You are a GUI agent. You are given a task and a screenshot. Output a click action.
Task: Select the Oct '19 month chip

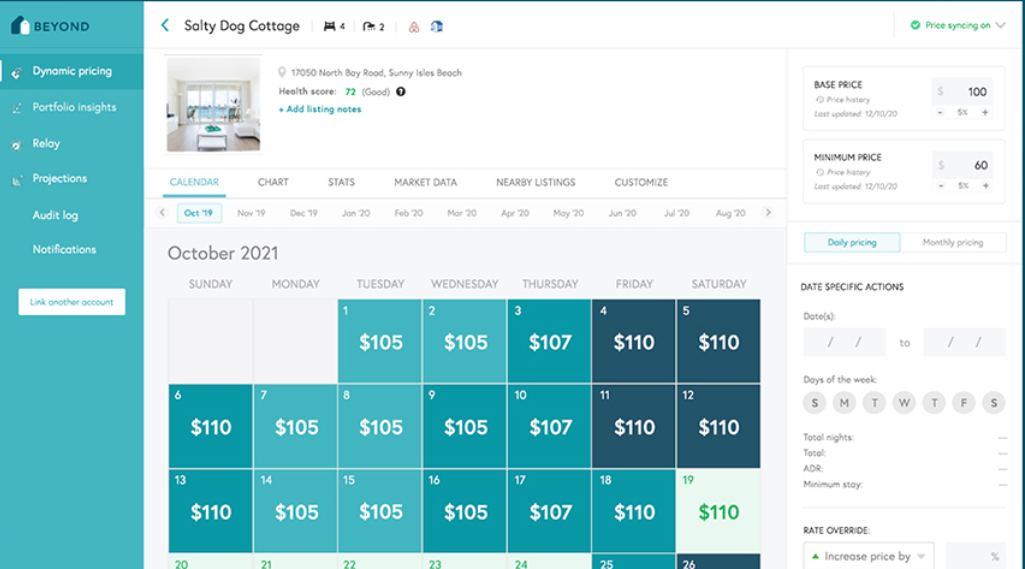tap(199, 213)
